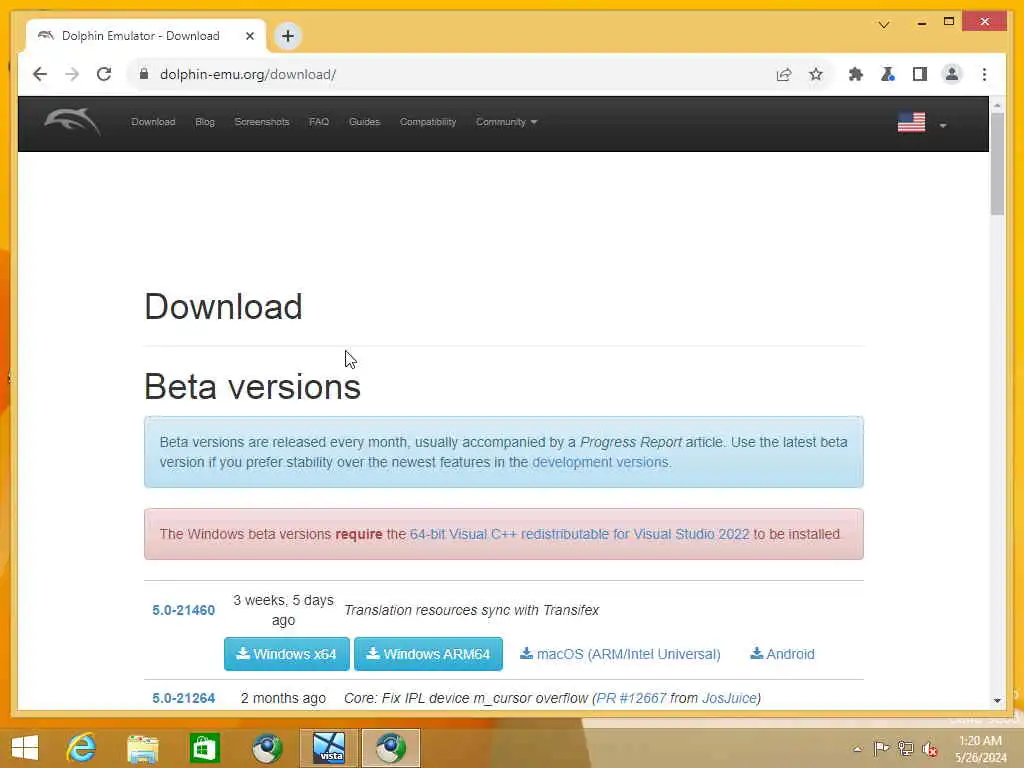Open the Compatibility nav item
Image resolution: width=1024 pixels, height=768 pixels.
(428, 122)
